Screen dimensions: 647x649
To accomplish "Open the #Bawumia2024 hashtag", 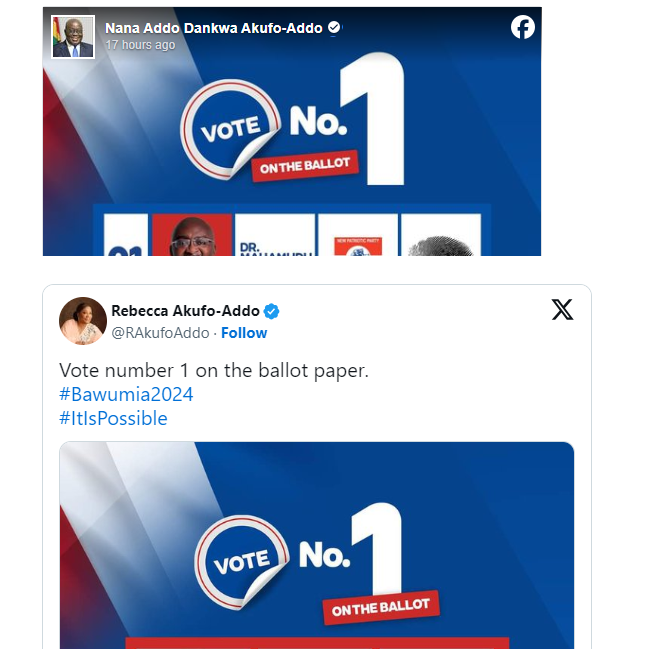I will [126, 394].
